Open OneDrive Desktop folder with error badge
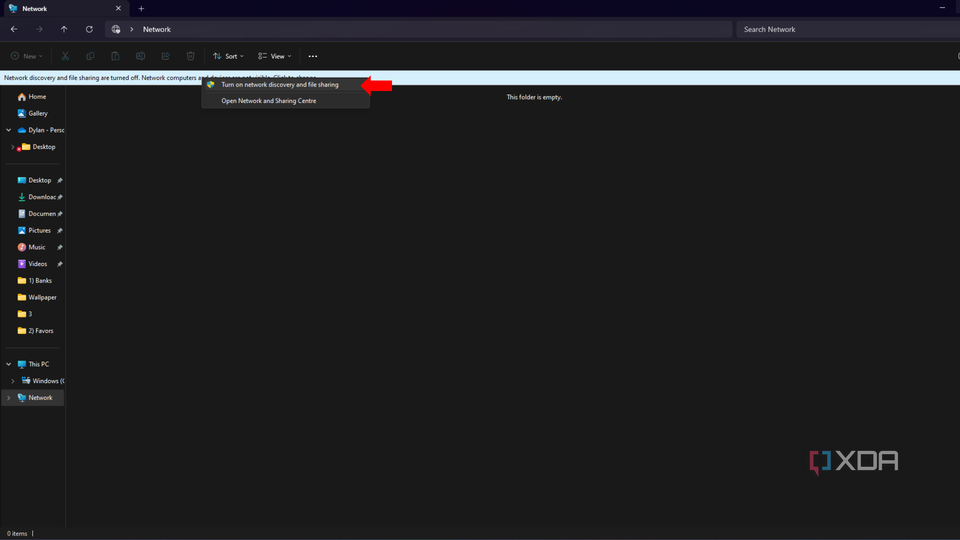960x540 pixels. pos(39,147)
